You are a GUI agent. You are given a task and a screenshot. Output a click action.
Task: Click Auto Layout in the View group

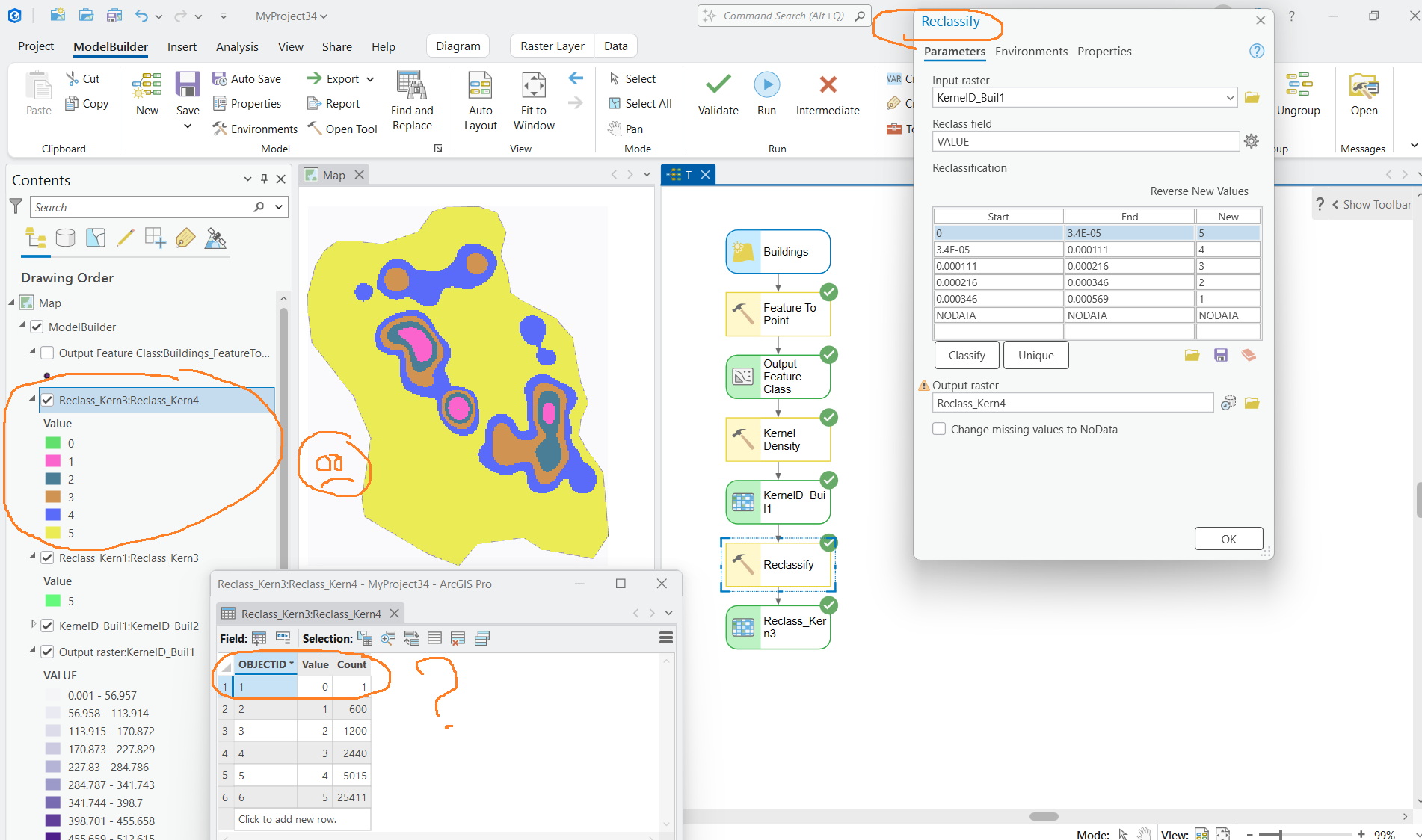(481, 101)
